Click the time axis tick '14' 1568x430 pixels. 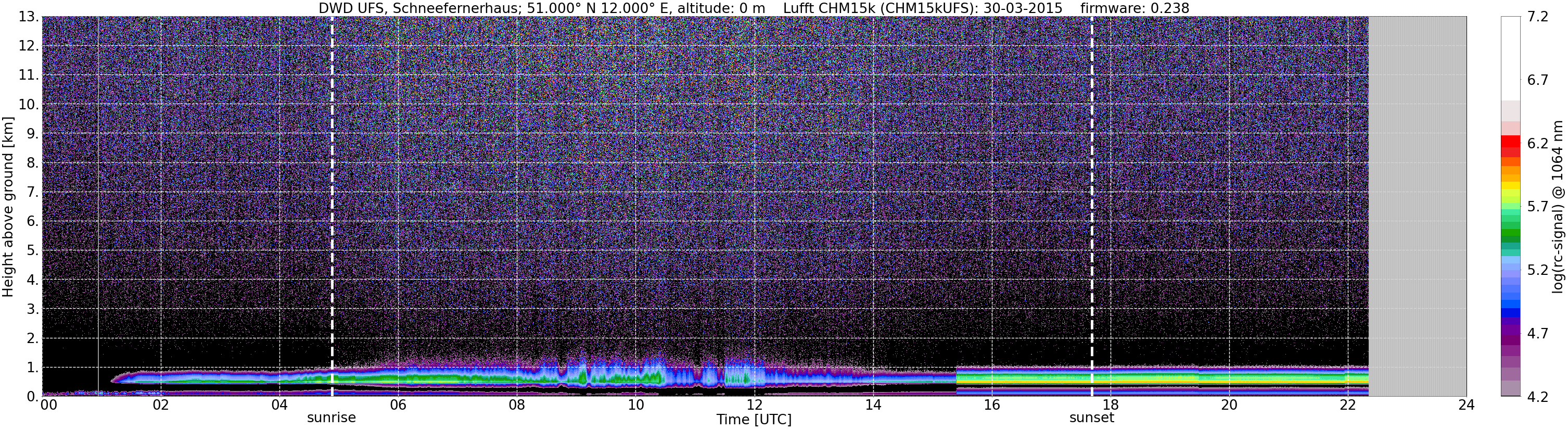[872, 406]
